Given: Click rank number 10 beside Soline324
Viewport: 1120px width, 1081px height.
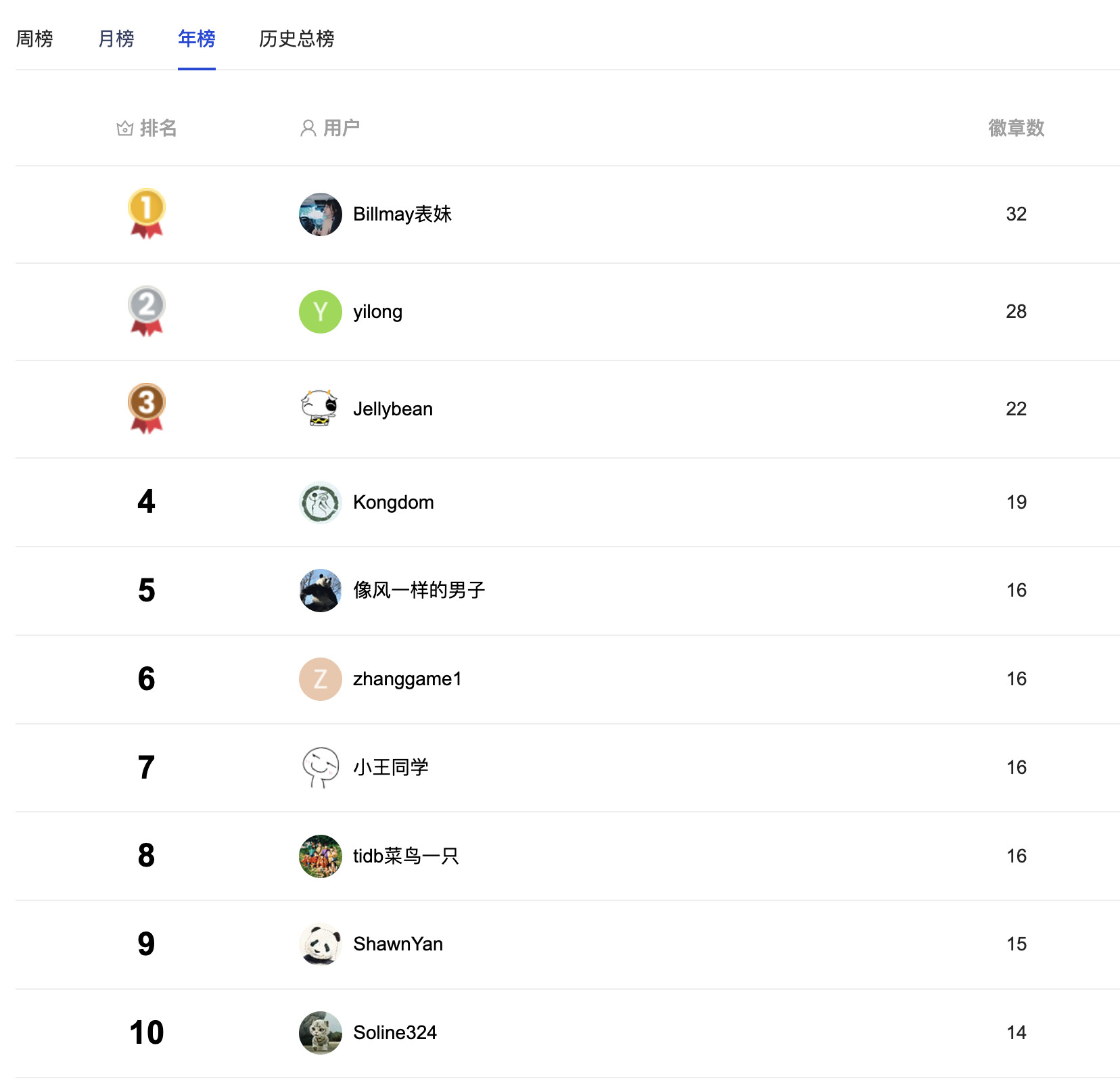Looking at the screenshot, I should [147, 1032].
